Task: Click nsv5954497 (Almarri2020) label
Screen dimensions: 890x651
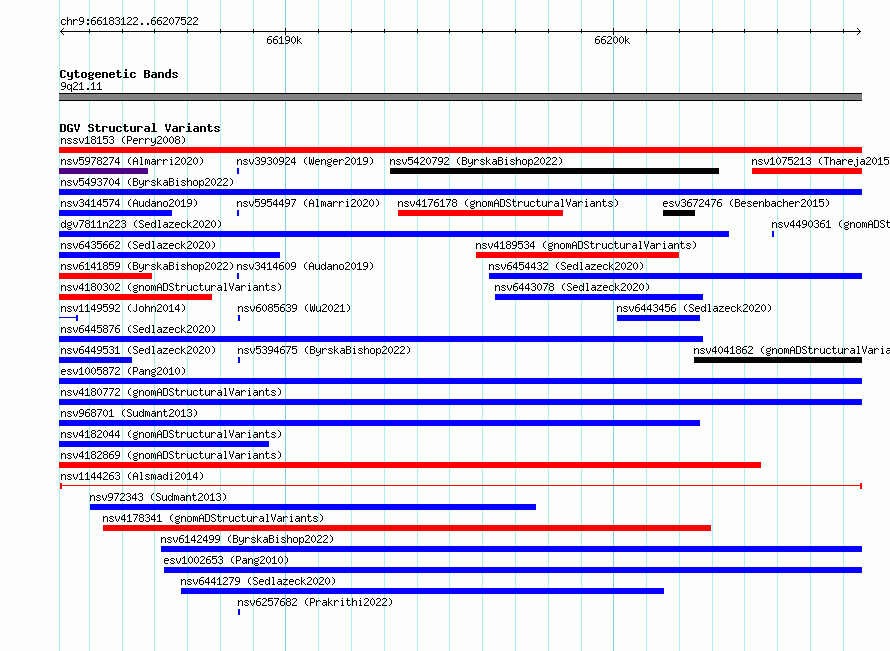Action: point(308,203)
